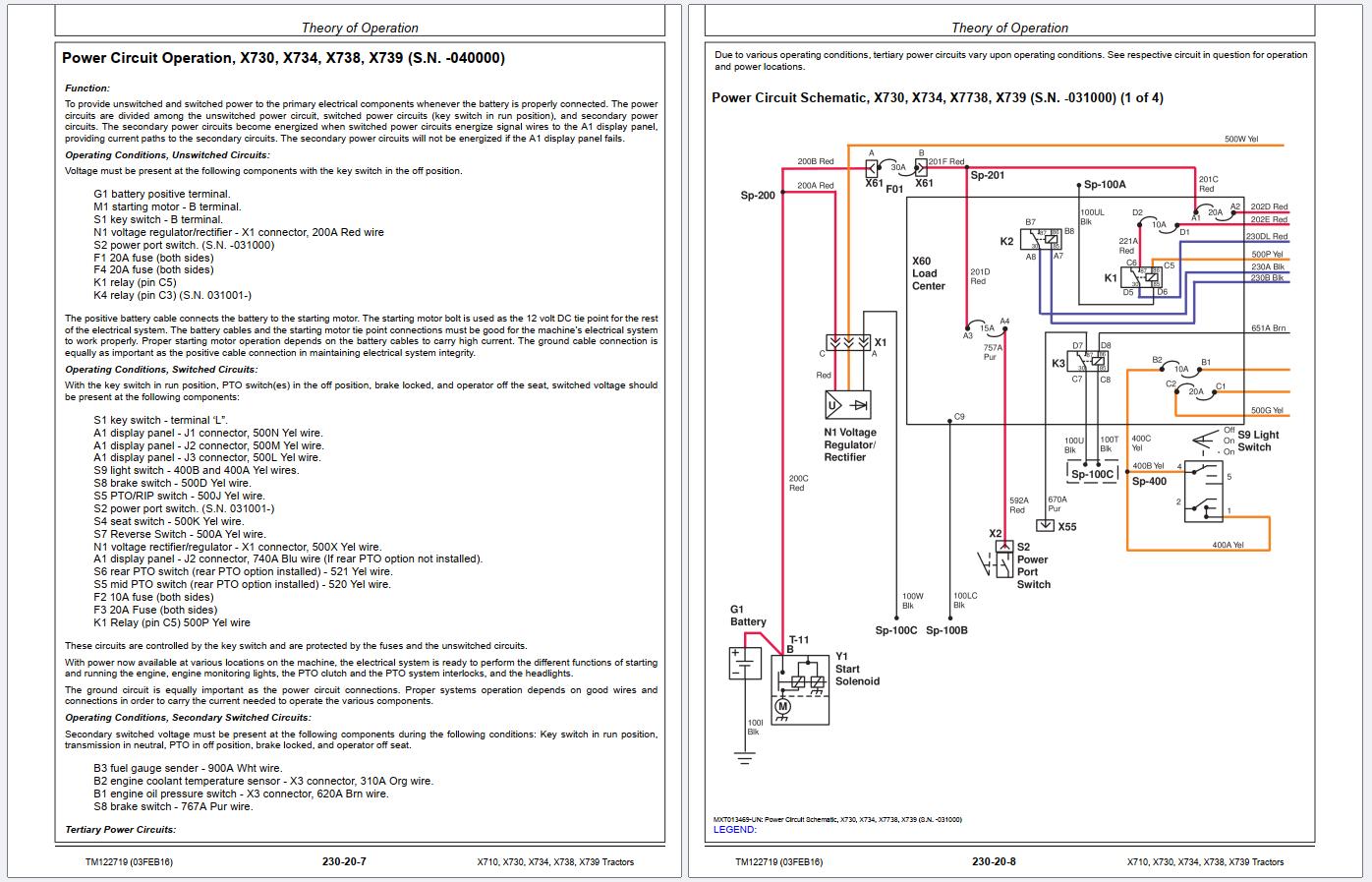Click the 'Power Circuit Operation' heading
The height and width of the screenshot is (882, 1372).
(x=283, y=58)
